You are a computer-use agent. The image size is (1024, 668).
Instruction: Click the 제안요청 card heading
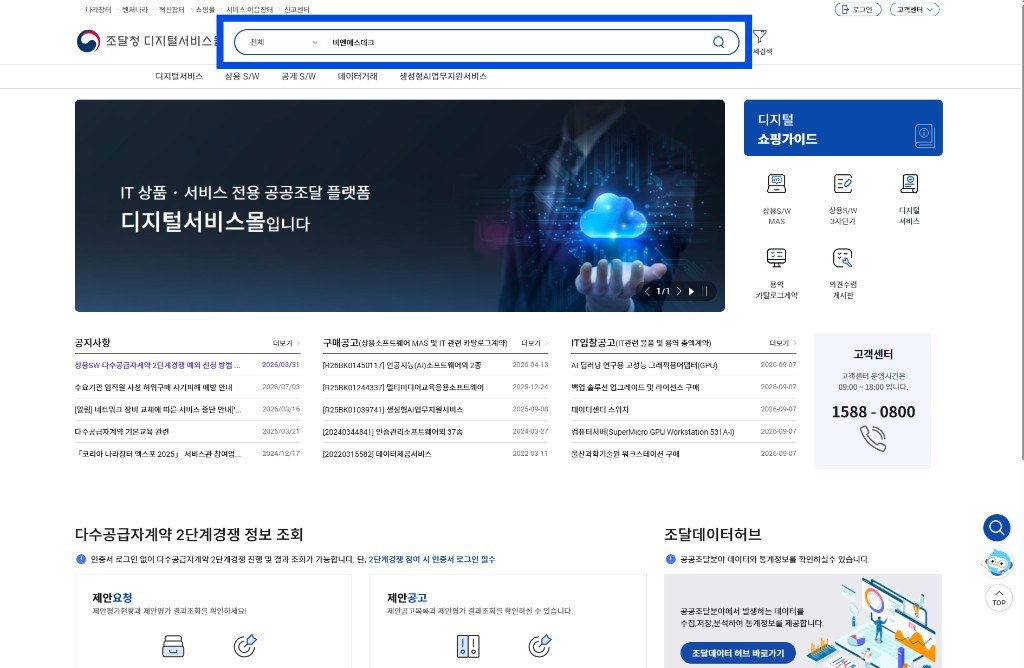click(112, 597)
